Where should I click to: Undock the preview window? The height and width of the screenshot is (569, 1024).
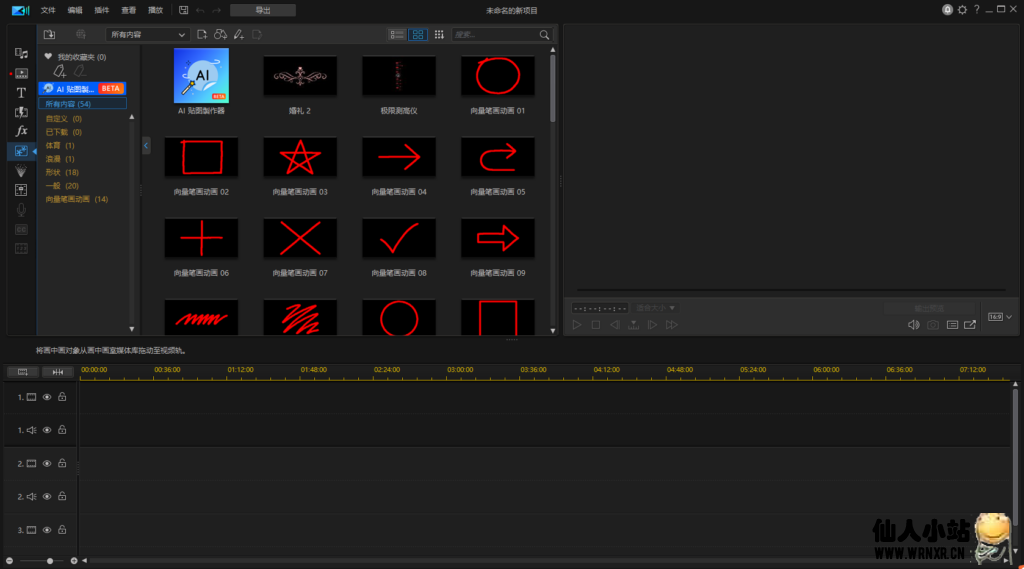970,324
